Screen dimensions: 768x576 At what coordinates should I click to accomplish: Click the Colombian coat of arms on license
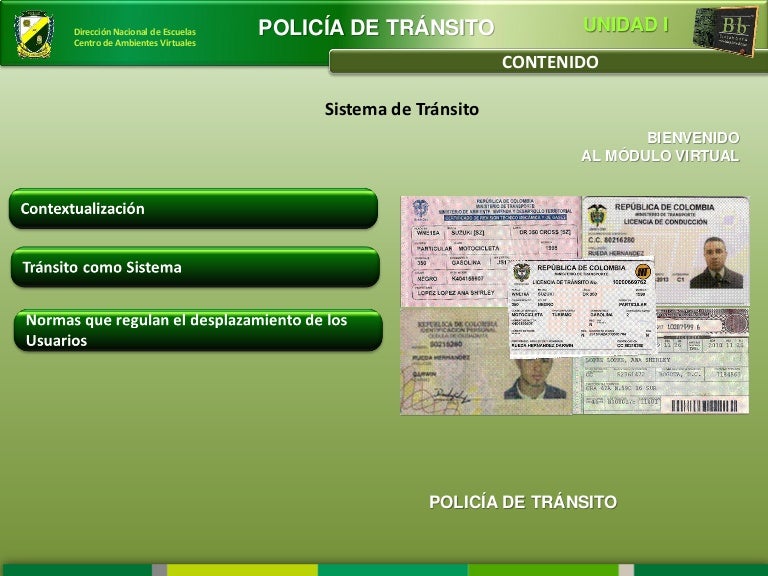coord(597,217)
